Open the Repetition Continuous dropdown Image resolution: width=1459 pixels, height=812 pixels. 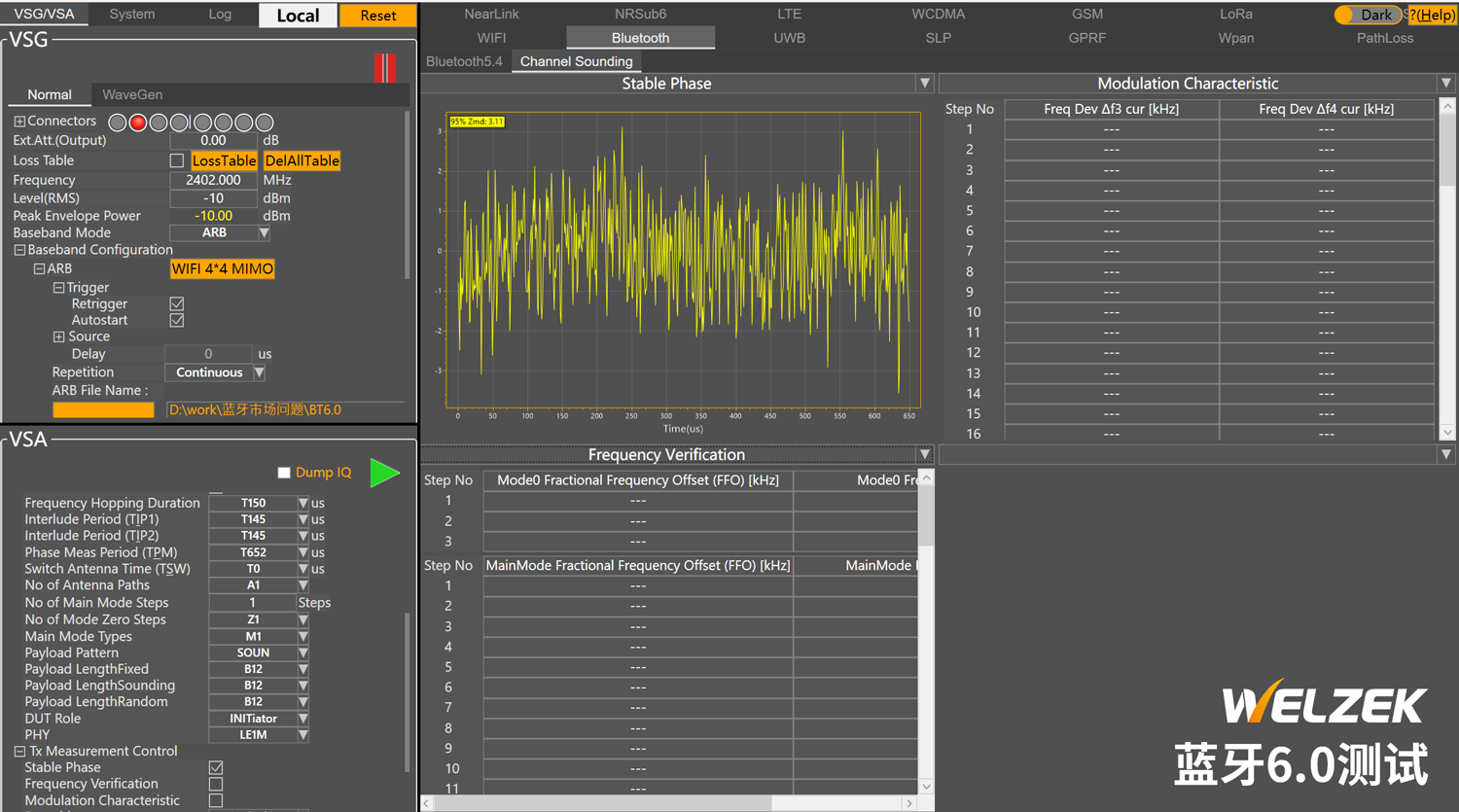pyautogui.click(x=260, y=372)
